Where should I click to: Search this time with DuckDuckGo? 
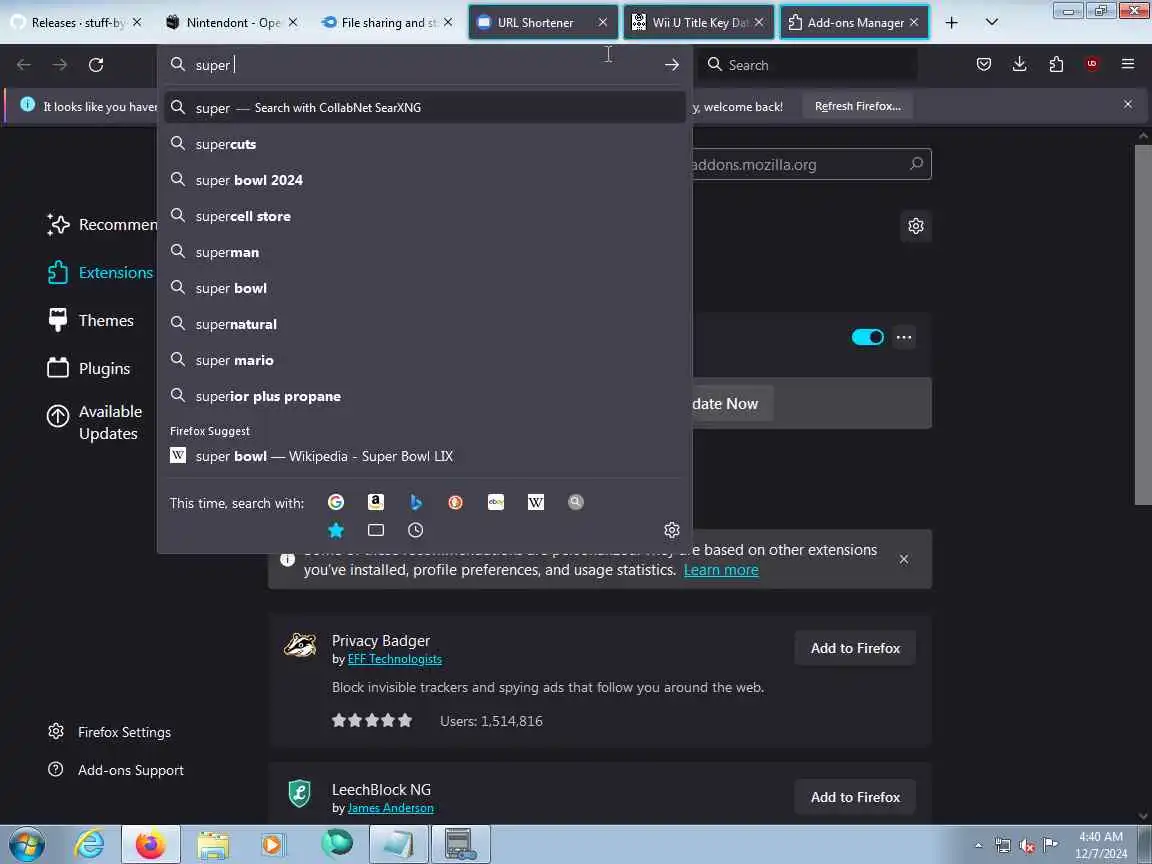(x=456, y=503)
